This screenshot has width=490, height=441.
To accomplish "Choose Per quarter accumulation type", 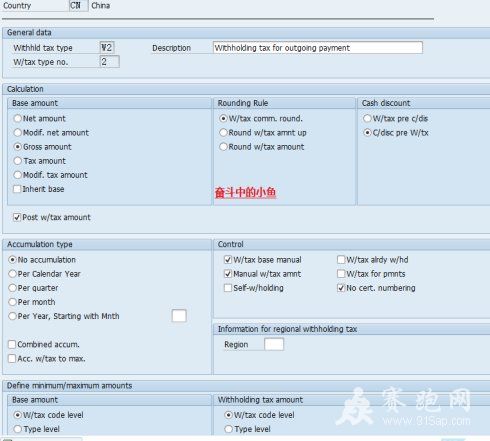I will pos(12,288).
